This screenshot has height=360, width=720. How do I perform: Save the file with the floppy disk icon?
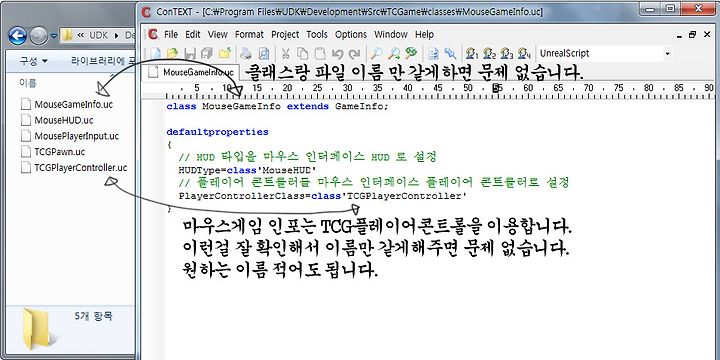[x=189, y=53]
